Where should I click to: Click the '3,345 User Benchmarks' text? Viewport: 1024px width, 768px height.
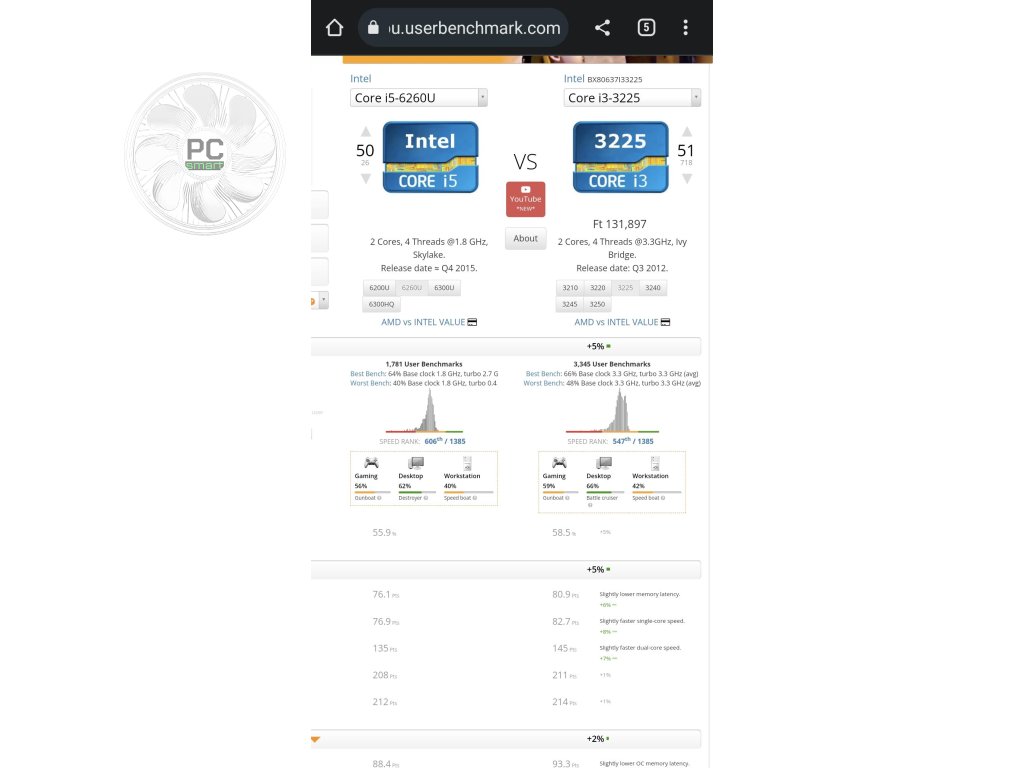pos(612,364)
